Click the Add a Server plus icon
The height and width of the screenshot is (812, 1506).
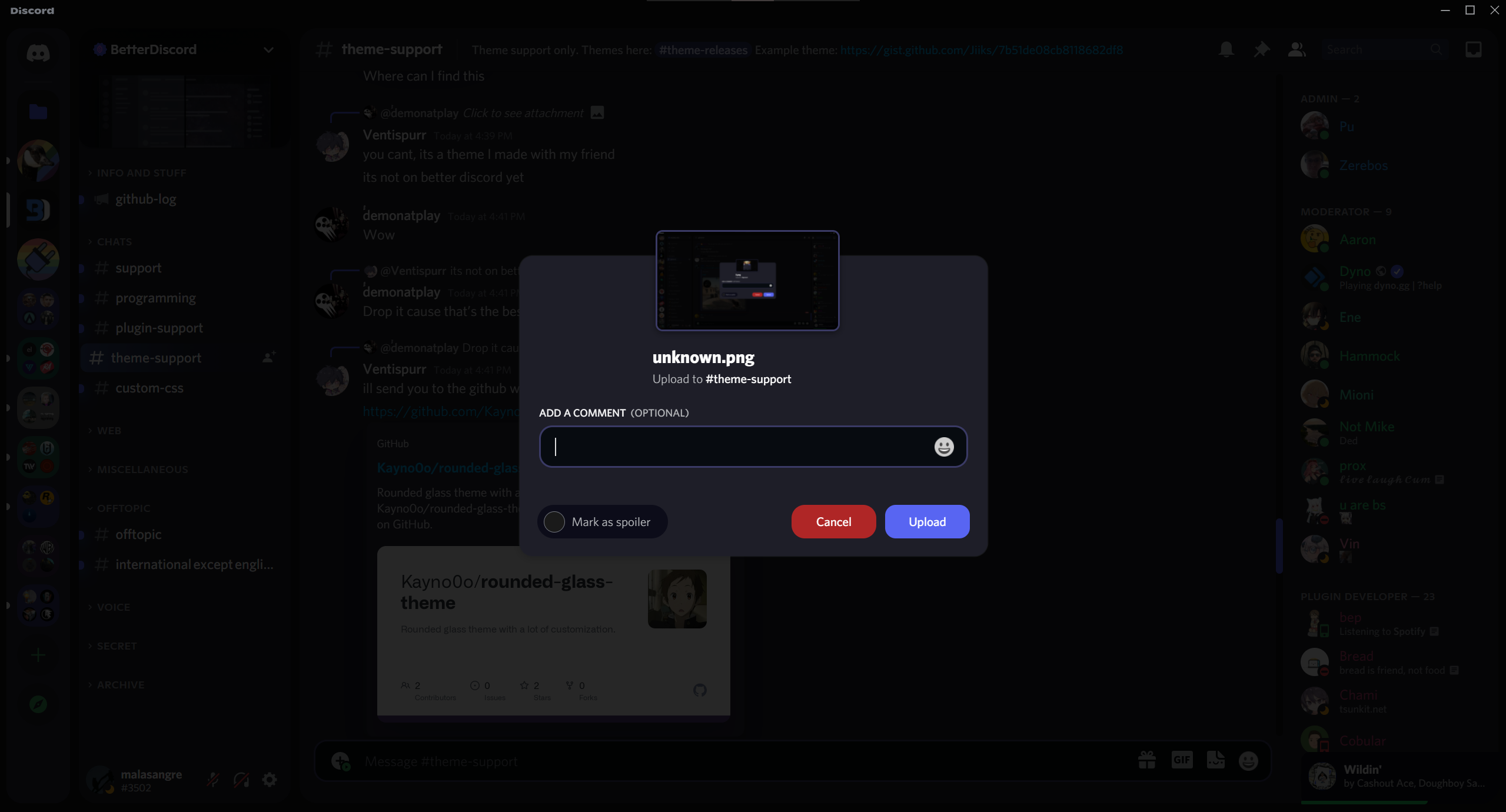point(38,655)
